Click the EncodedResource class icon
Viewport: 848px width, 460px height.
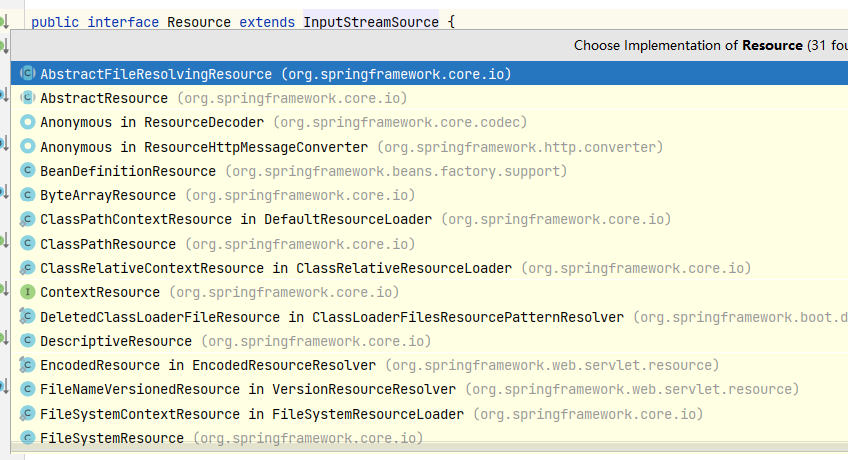coord(28,365)
